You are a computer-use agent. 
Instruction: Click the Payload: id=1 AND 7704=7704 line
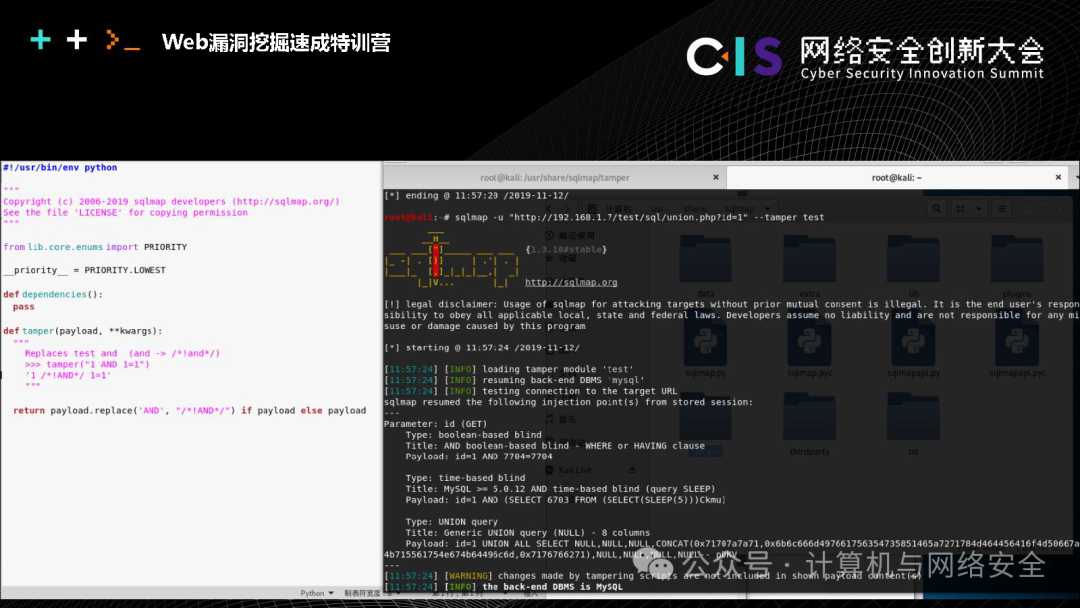pos(479,457)
